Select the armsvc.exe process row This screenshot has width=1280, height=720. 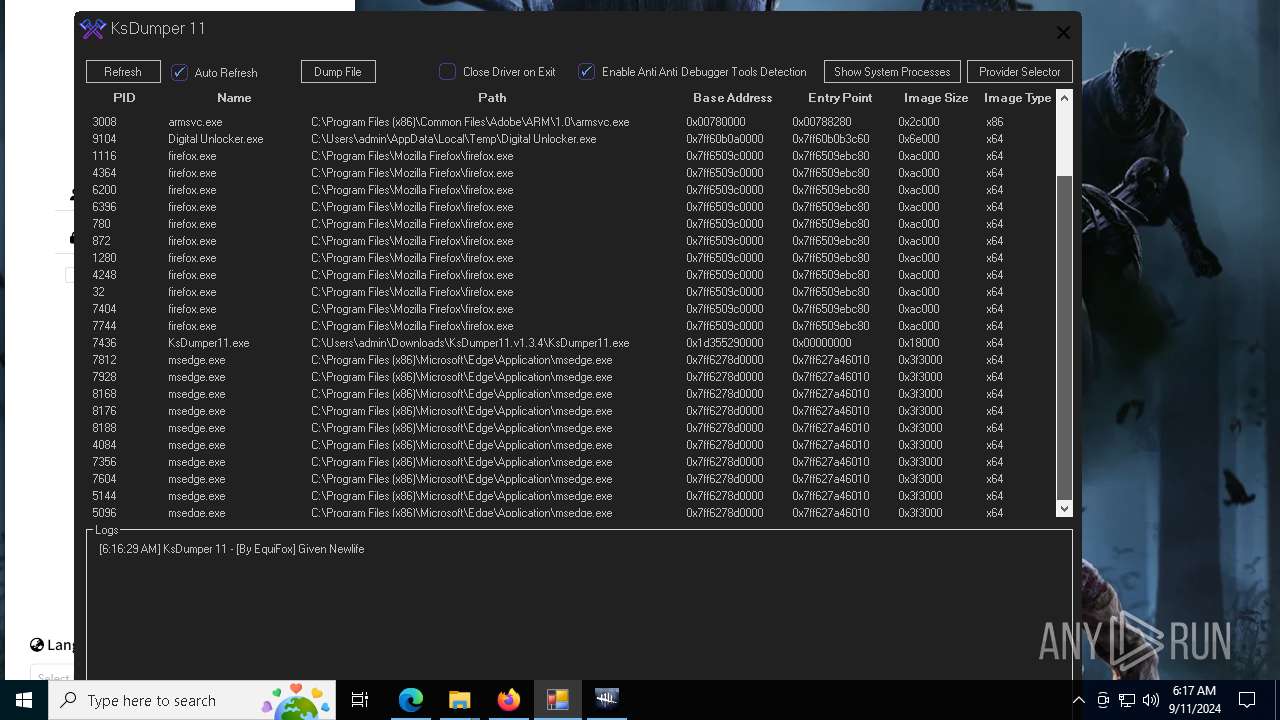click(x=570, y=122)
